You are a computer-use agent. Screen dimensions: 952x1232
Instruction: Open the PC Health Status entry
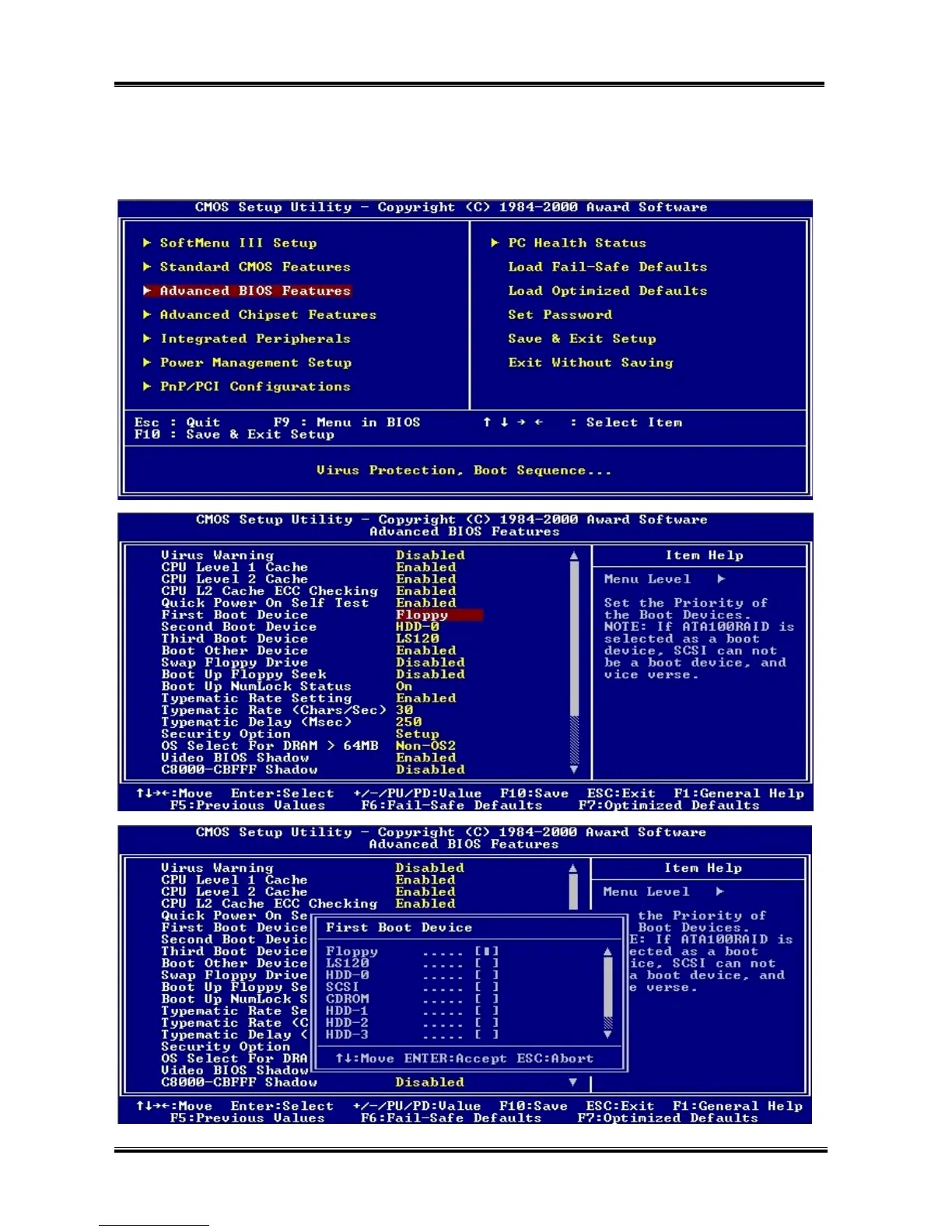tap(577, 243)
